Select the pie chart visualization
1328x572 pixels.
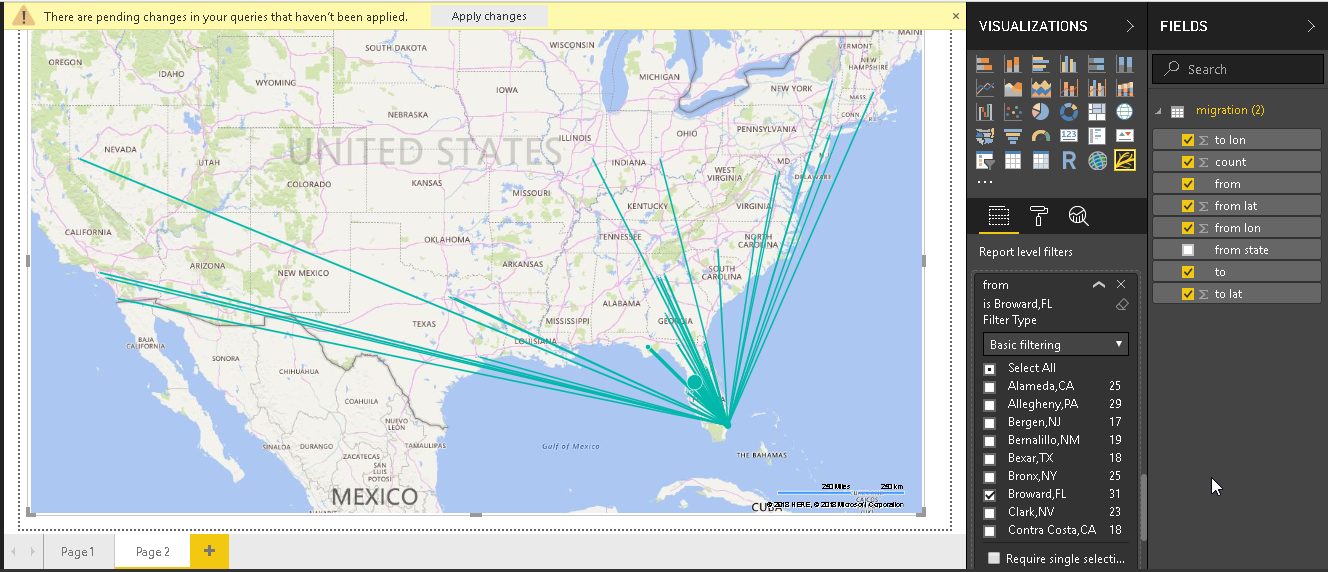(1040, 112)
